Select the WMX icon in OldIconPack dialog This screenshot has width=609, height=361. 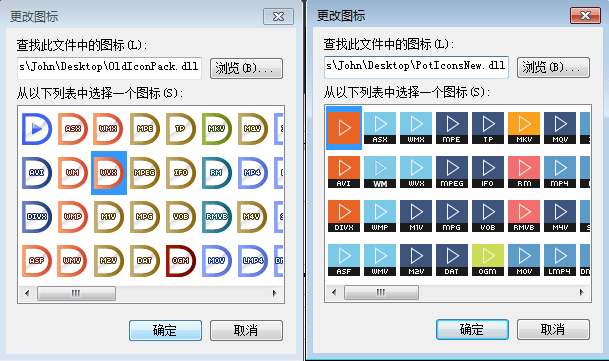(x=108, y=129)
